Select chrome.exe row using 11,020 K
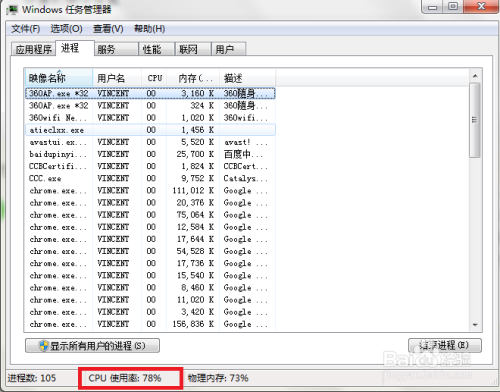500x392 pixels. point(150,300)
